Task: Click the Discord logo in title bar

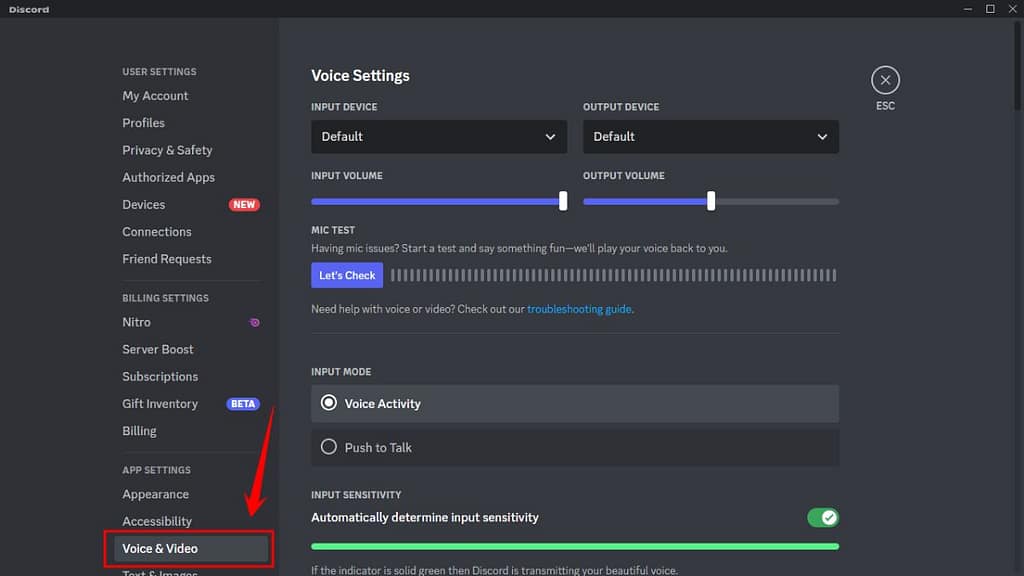Action: 29,9
